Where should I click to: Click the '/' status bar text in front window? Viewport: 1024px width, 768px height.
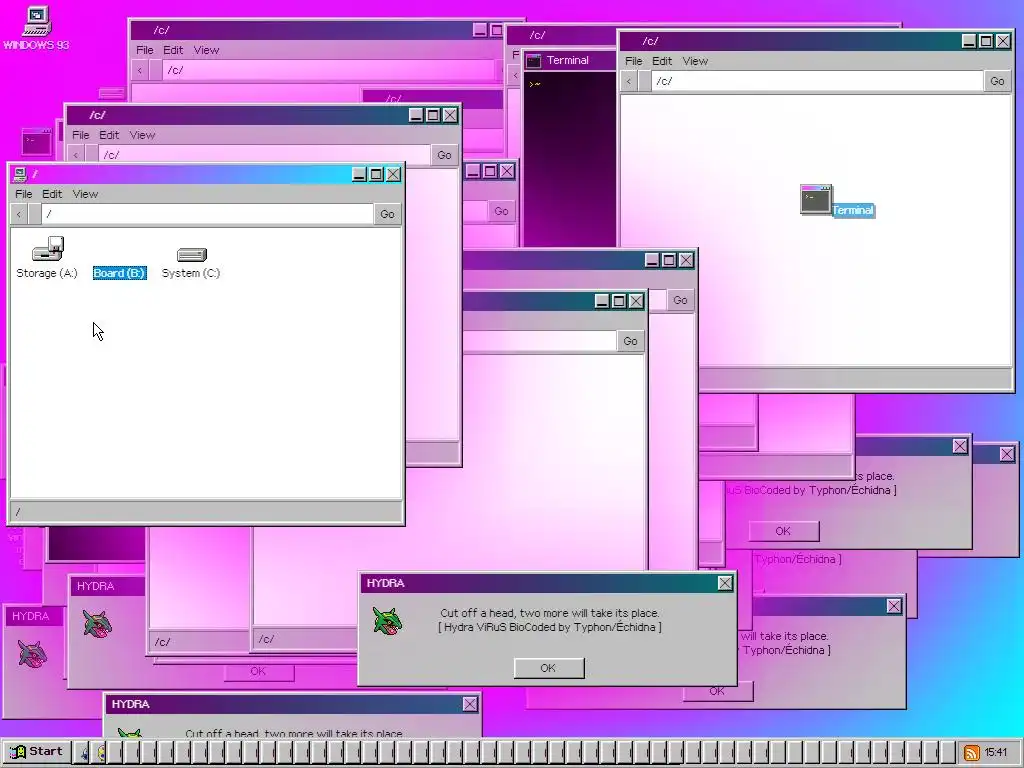(x=18, y=512)
